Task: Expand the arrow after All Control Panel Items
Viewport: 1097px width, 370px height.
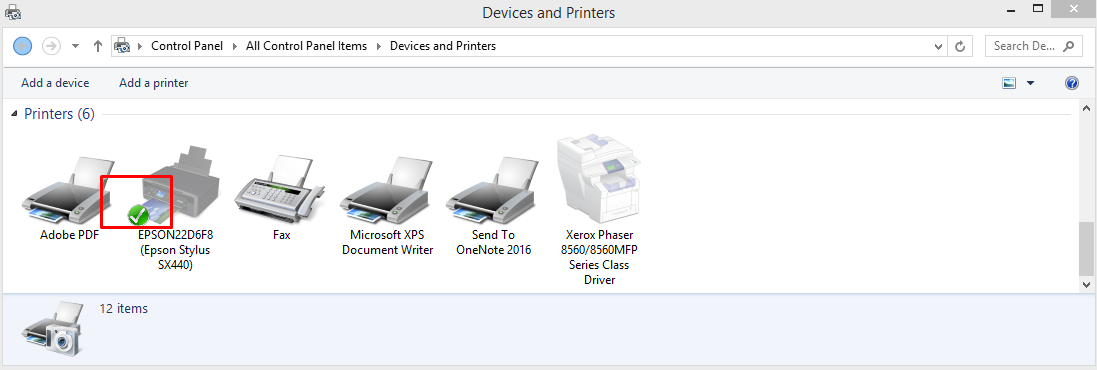Action: 378,46
